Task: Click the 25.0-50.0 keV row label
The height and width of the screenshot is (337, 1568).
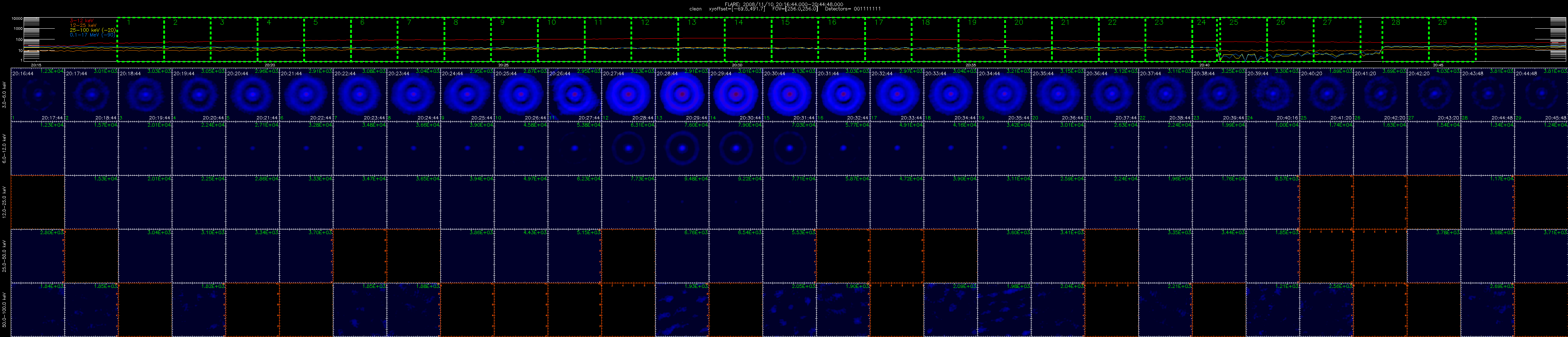Action: (x=5, y=255)
